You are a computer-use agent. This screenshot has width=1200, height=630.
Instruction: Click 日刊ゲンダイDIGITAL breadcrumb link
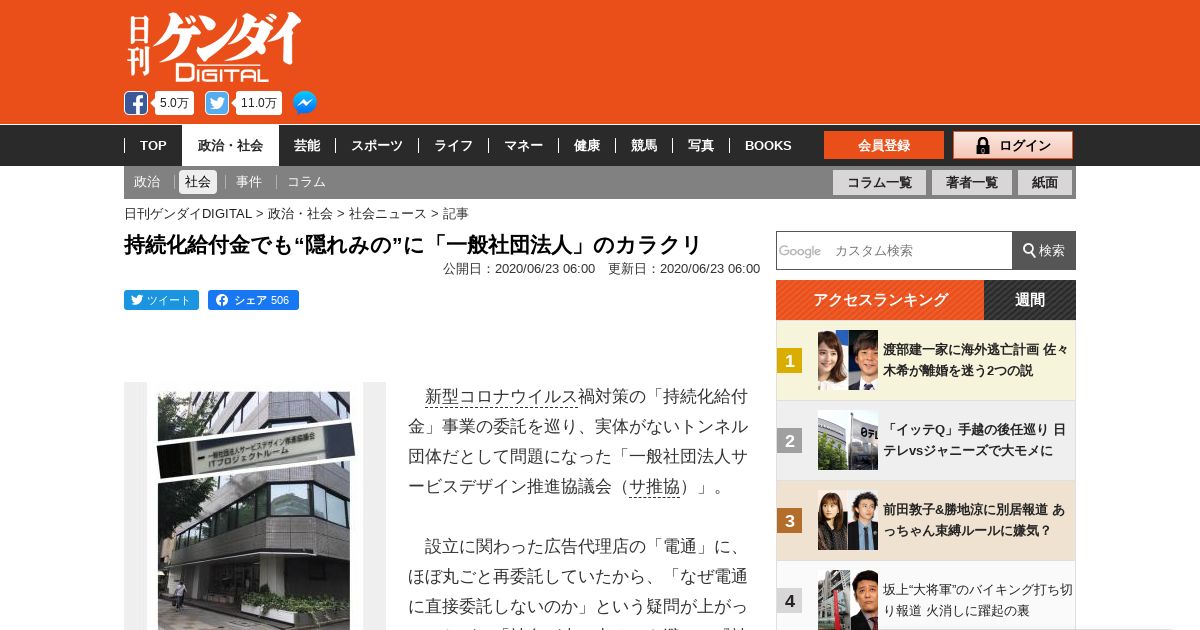(x=188, y=213)
